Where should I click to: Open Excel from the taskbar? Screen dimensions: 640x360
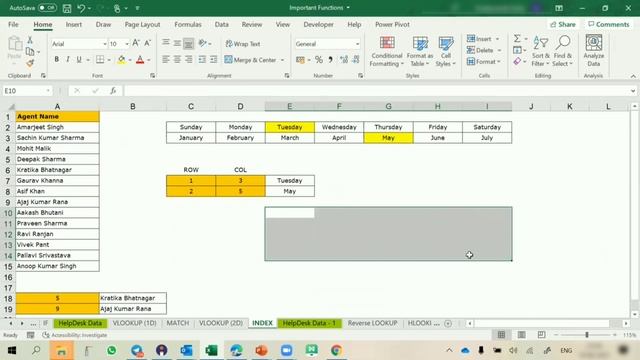pos(211,350)
